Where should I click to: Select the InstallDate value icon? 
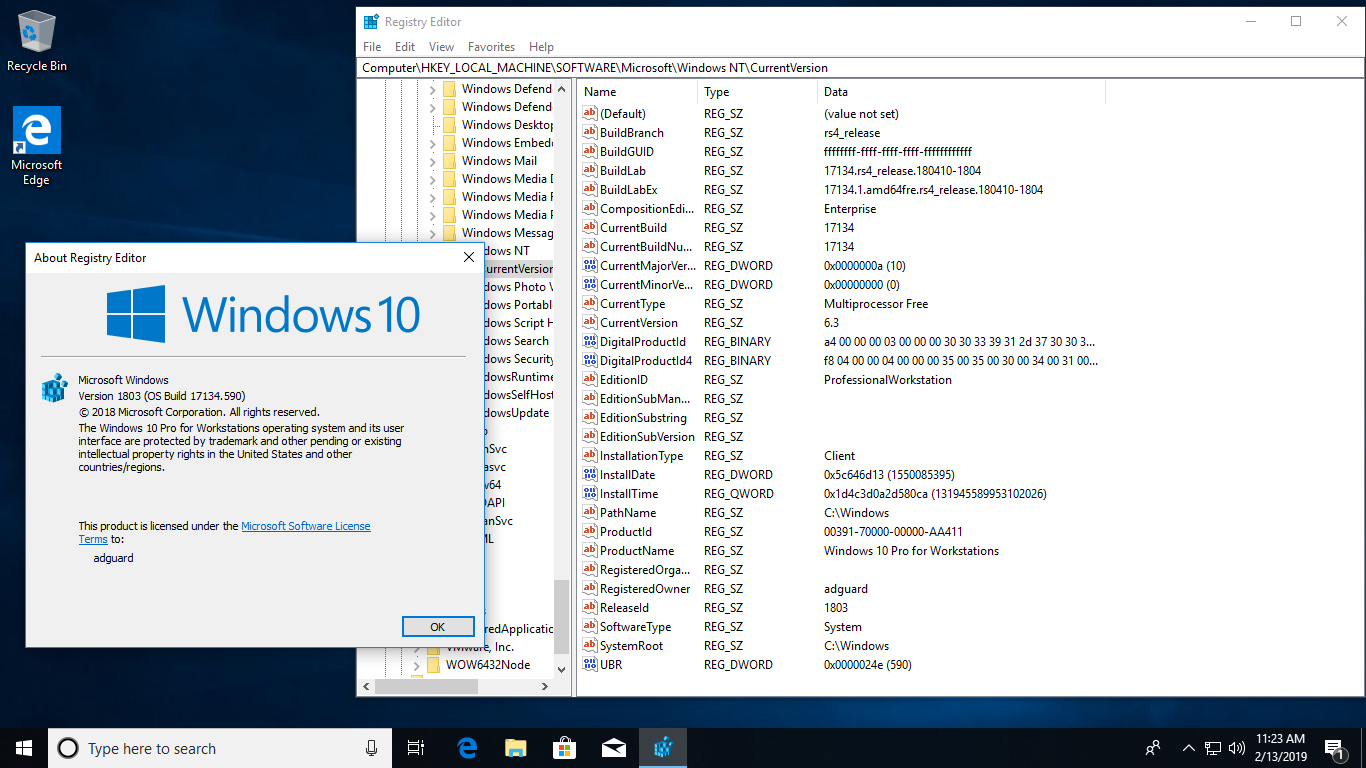pos(589,475)
